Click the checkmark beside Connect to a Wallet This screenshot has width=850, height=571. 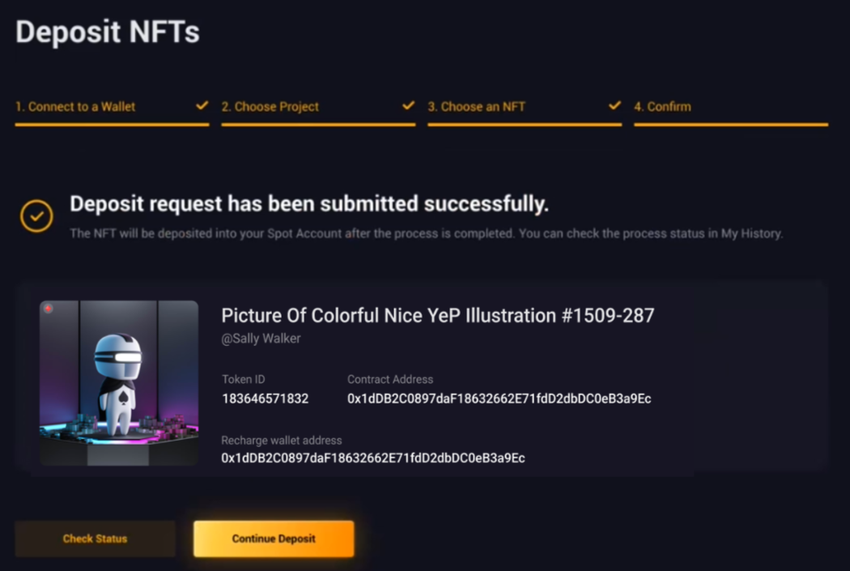[202, 105]
